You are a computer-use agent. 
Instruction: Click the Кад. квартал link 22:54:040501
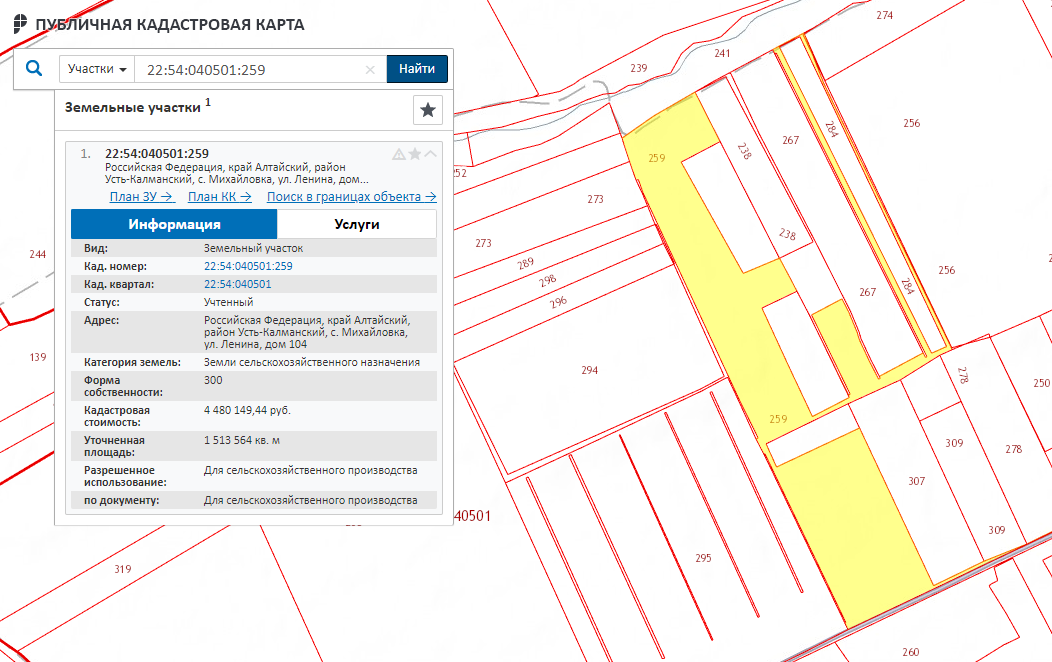[x=238, y=284]
